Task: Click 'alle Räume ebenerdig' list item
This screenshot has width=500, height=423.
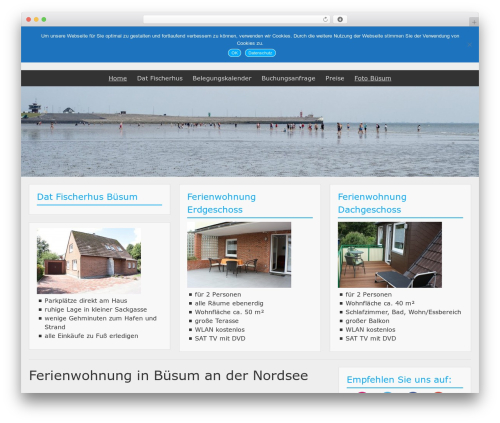Action: click(229, 303)
